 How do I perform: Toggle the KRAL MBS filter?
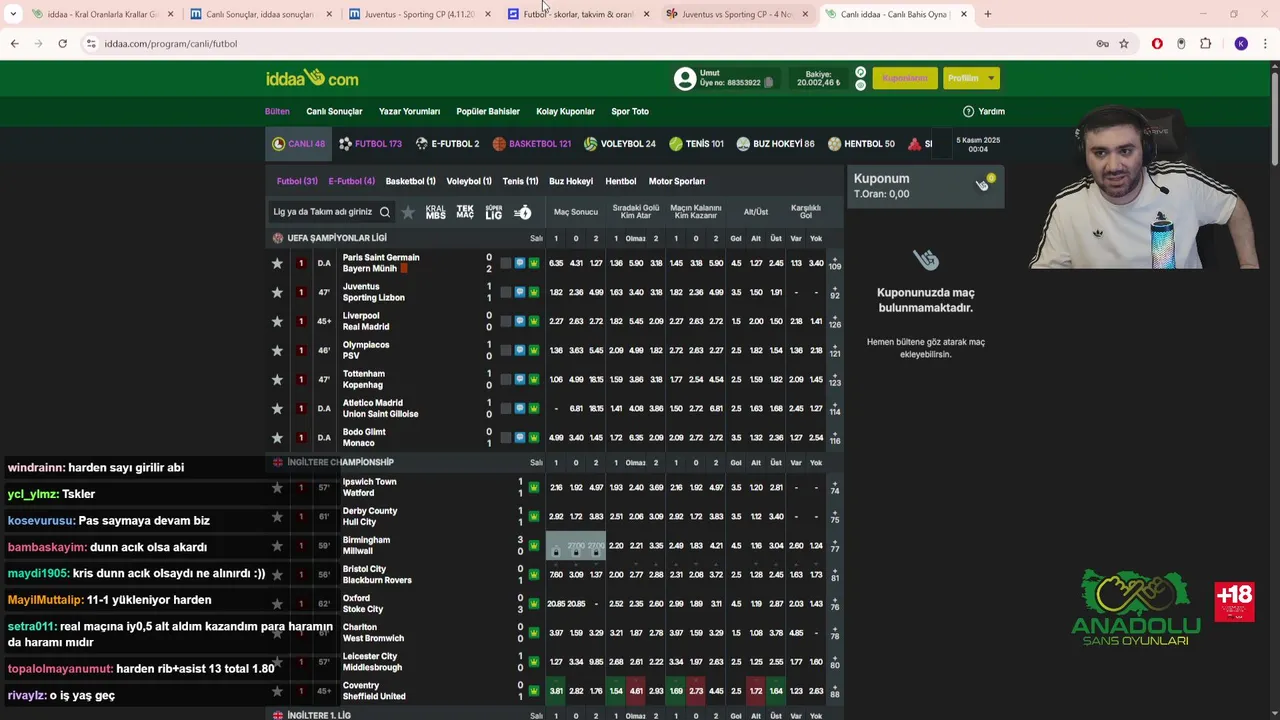pos(435,212)
